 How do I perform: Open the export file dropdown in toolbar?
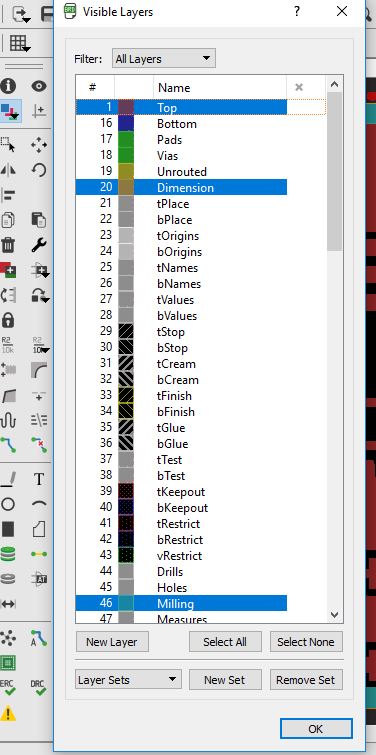[21, 13]
